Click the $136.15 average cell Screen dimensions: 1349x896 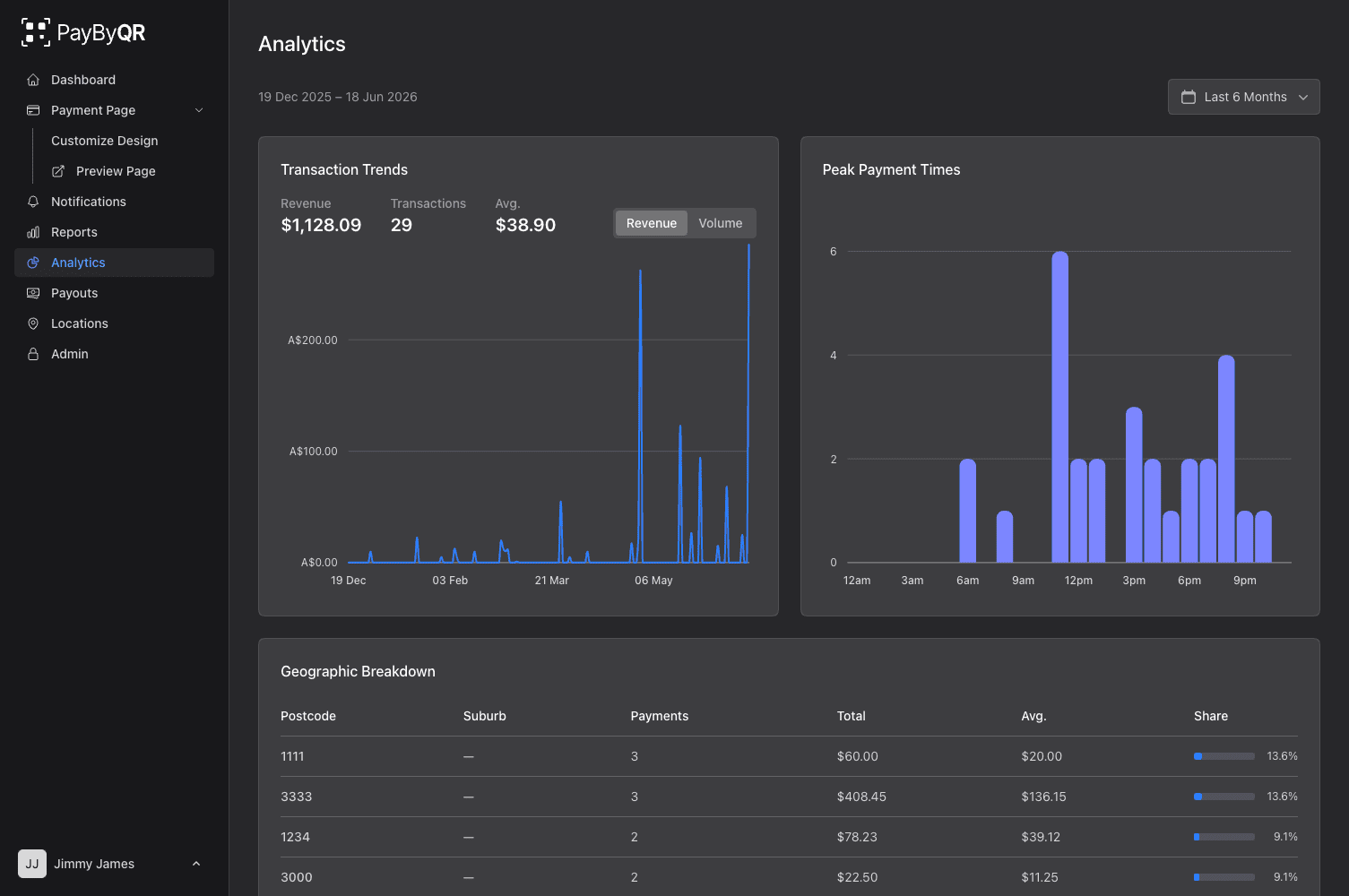pyautogui.click(x=1043, y=797)
